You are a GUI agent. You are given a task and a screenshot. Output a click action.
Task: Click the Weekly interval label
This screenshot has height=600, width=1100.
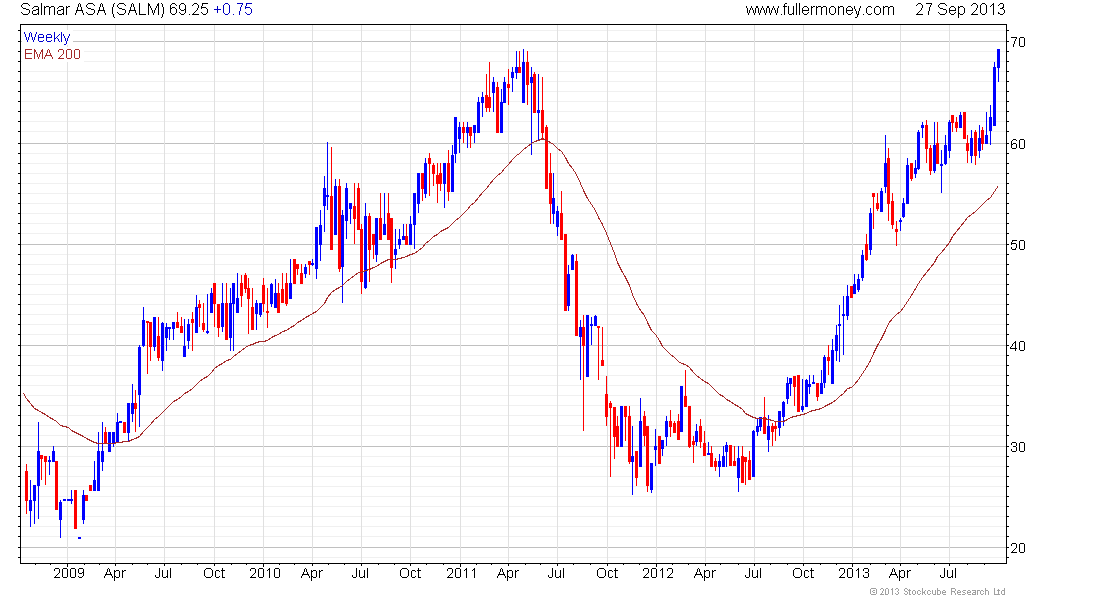click(x=47, y=37)
